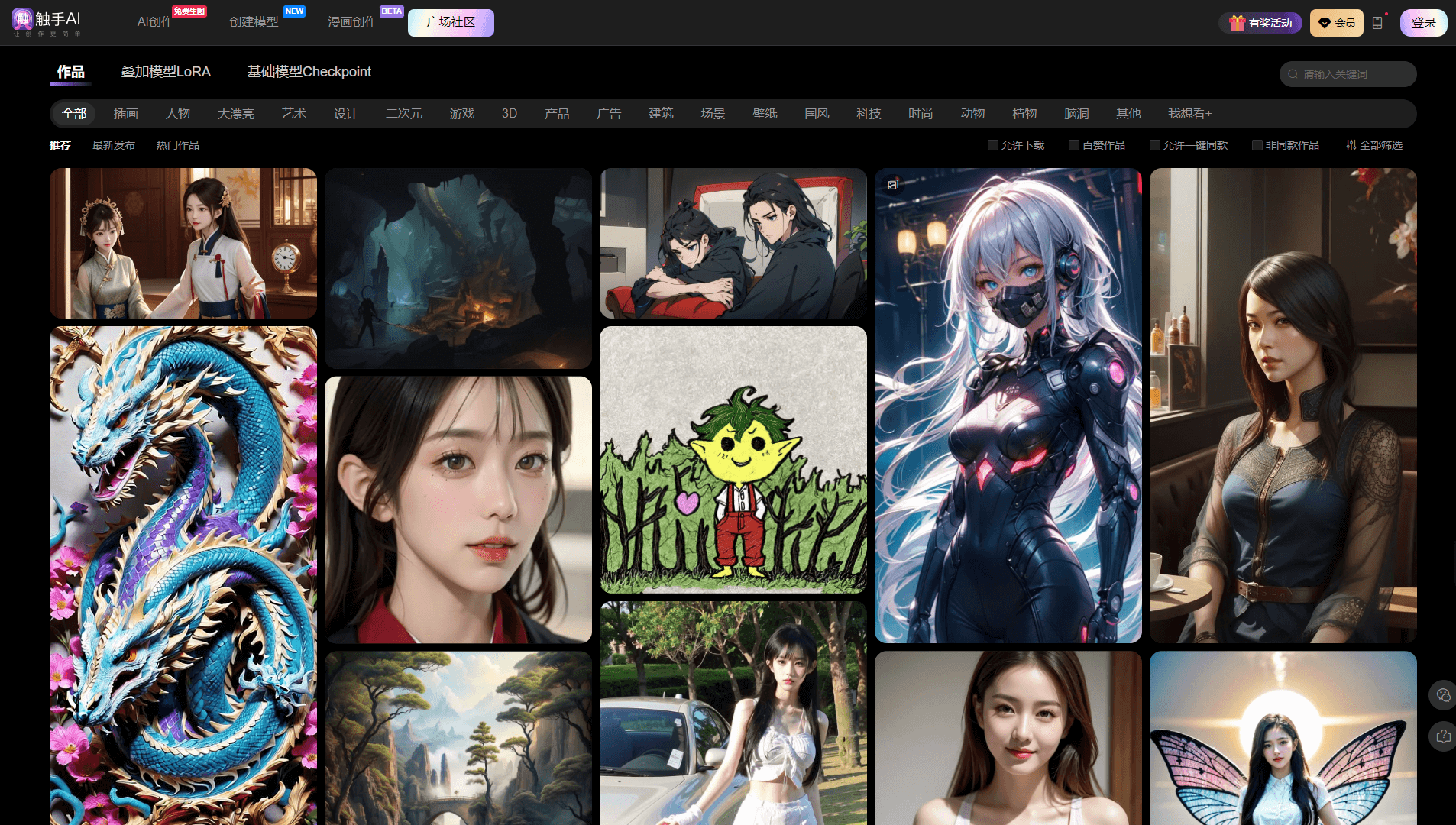The height and width of the screenshot is (825, 1456).
Task: Open the mobile app phone icon
Action: (1377, 23)
